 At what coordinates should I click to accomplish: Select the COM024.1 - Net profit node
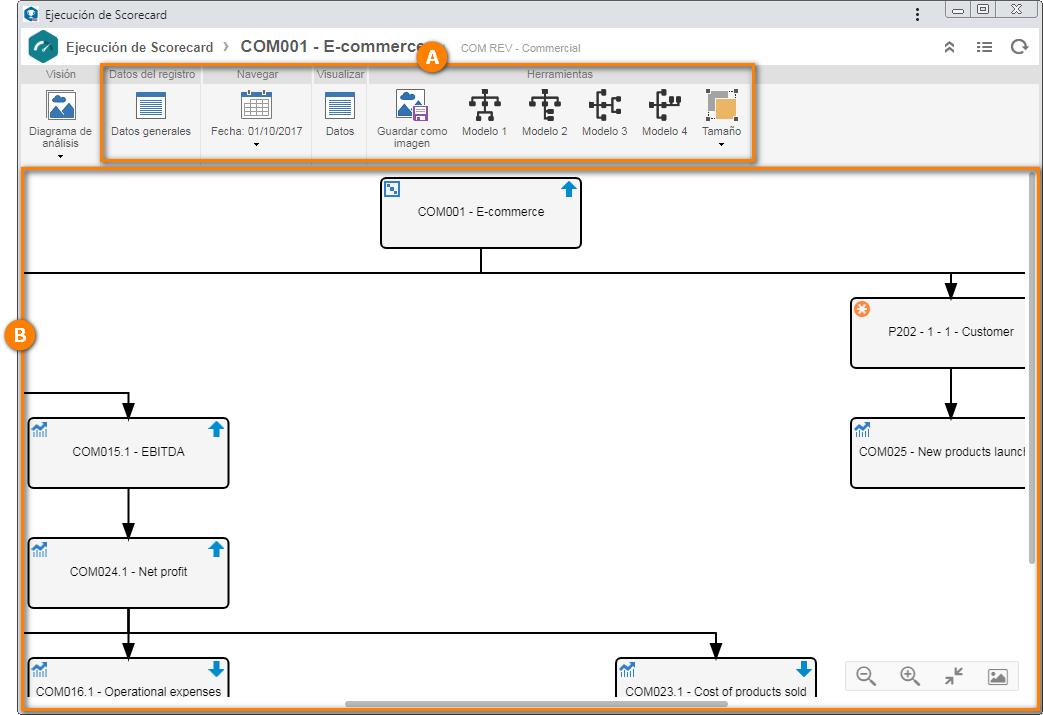[x=128, y=573]
